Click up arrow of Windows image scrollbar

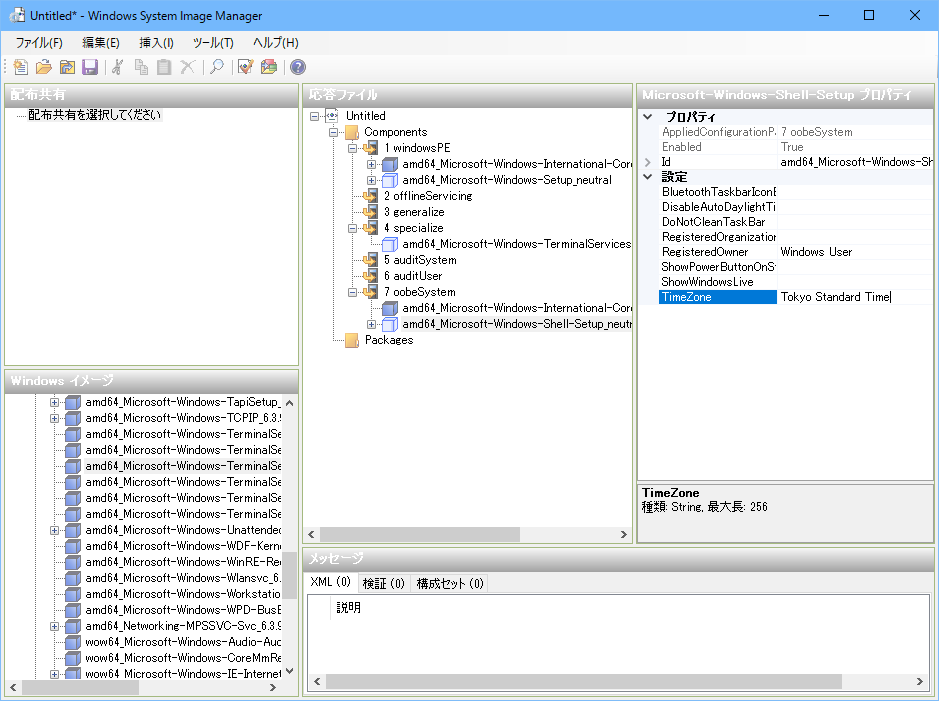point(290,403)
